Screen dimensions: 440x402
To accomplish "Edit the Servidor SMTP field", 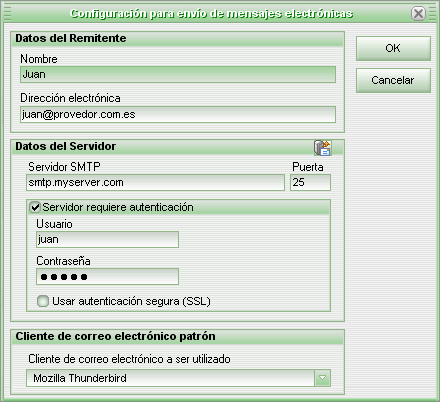I will click(x=155, y=182).
